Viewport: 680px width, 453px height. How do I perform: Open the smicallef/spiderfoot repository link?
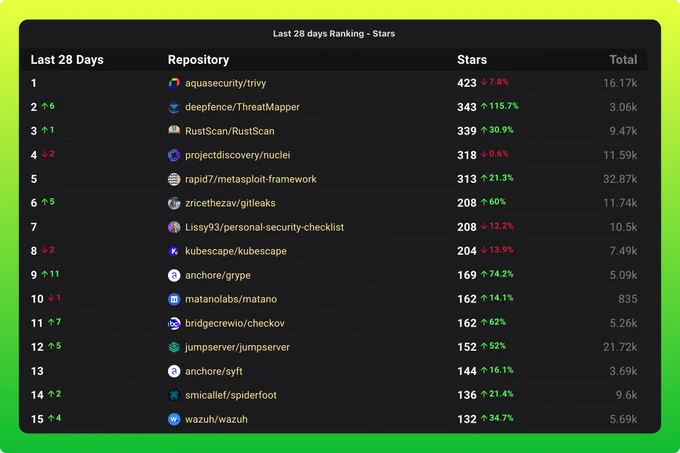click(231, 395)
